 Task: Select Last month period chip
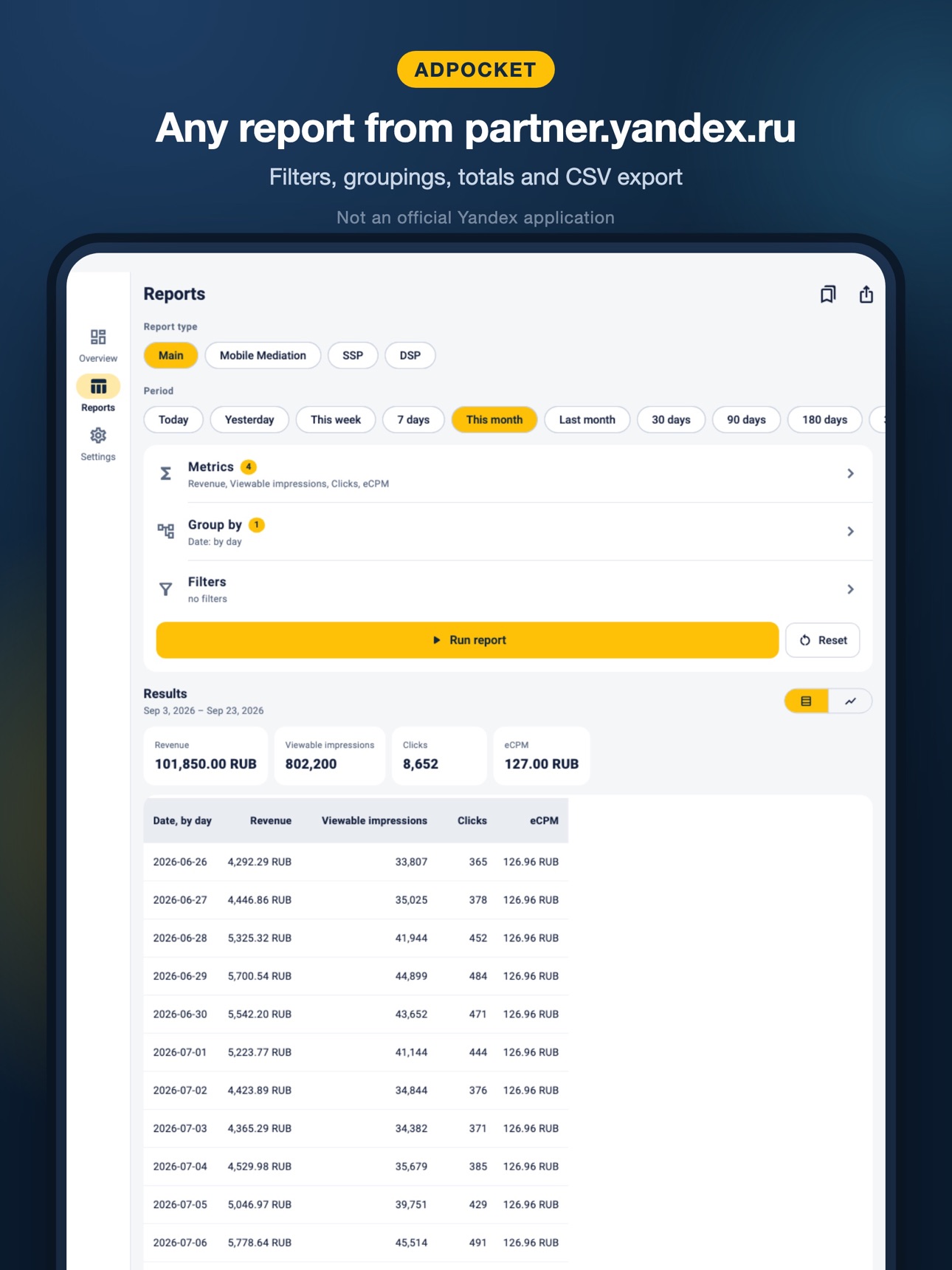click(x=587, y=419)
